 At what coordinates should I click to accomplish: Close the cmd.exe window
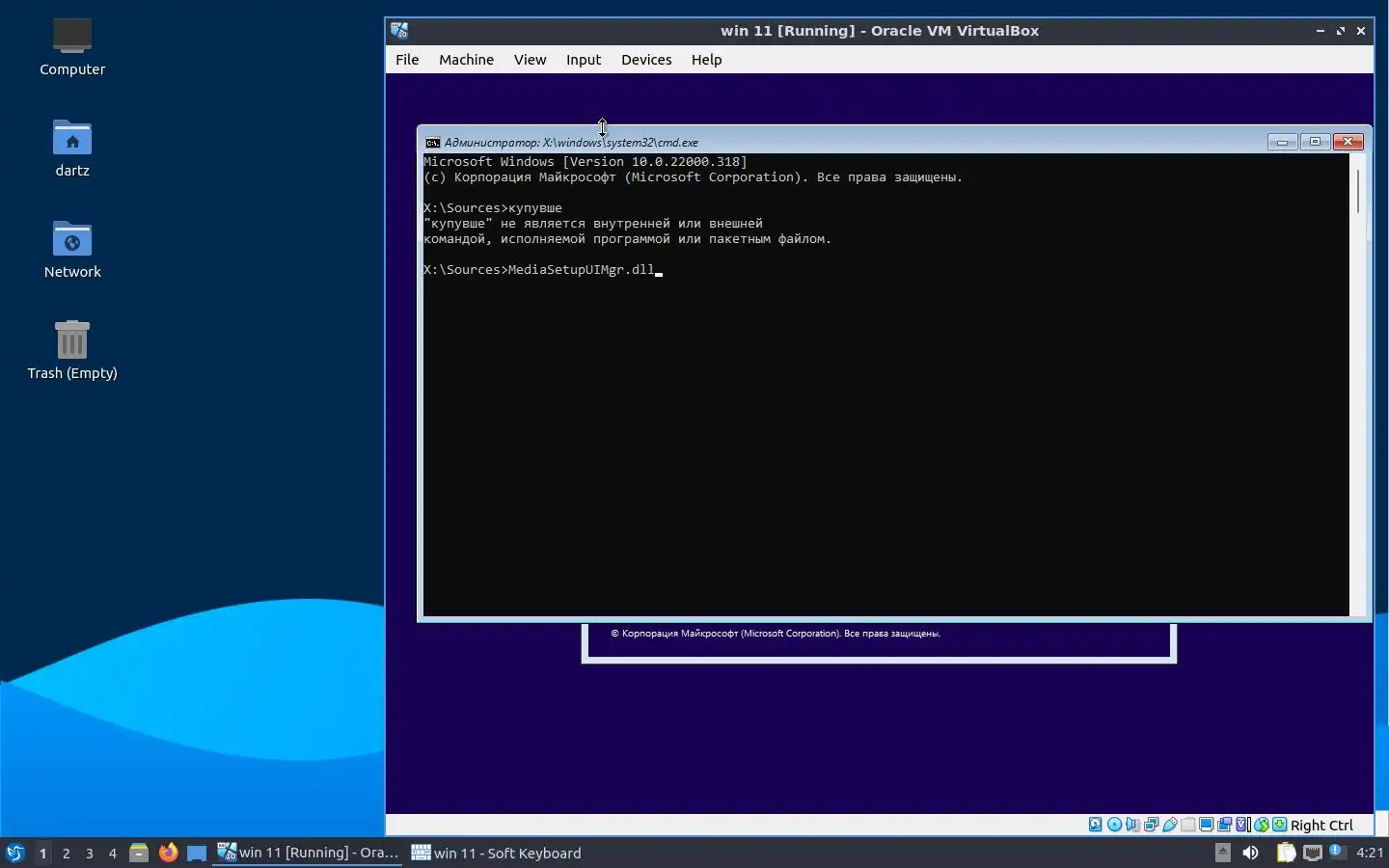point(1349,142)
